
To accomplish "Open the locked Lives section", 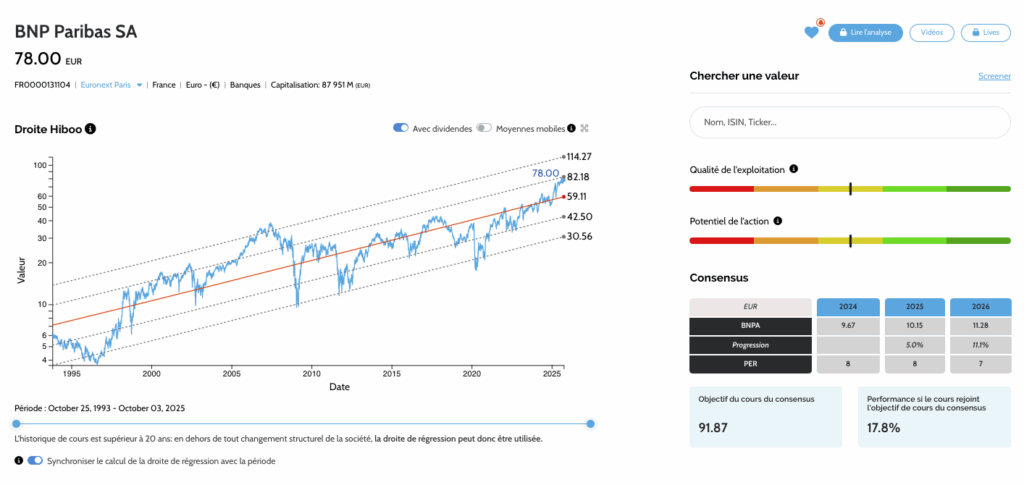I will 985,33.
